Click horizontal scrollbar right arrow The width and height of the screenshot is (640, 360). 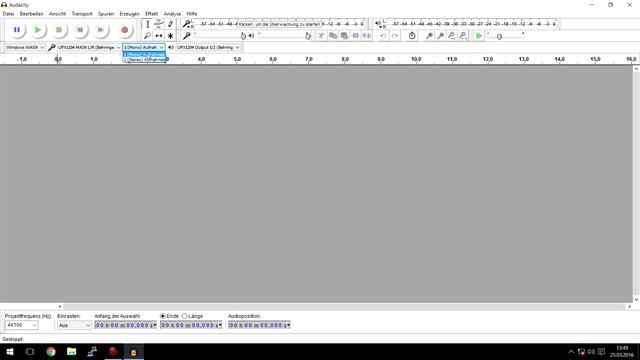click(629, 306)
